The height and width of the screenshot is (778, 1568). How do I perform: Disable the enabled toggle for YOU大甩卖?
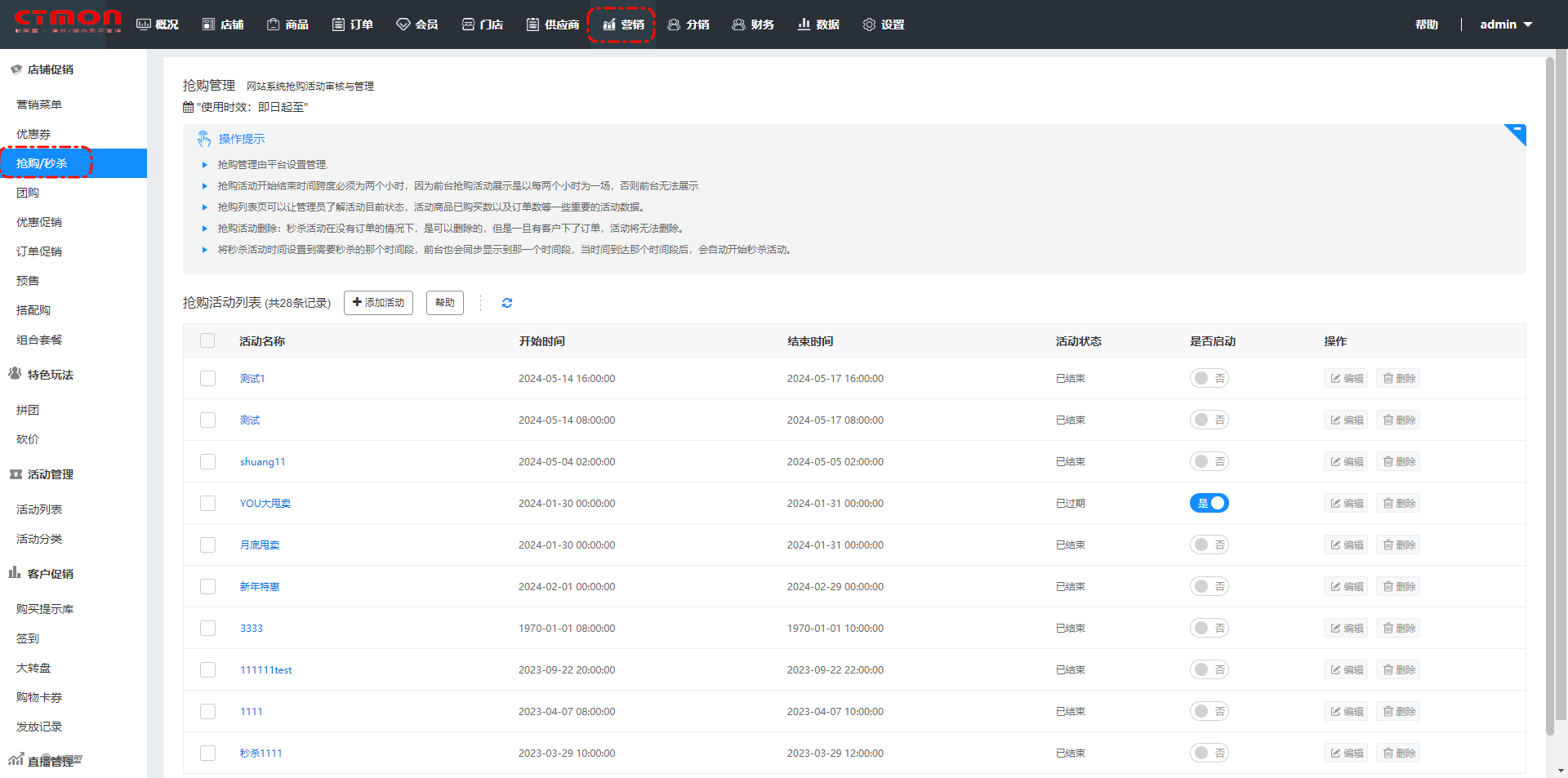1209,504
